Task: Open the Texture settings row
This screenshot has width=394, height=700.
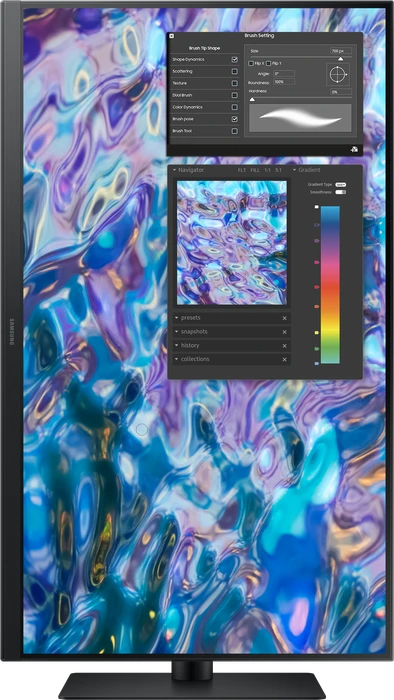Action: point(205,83)
